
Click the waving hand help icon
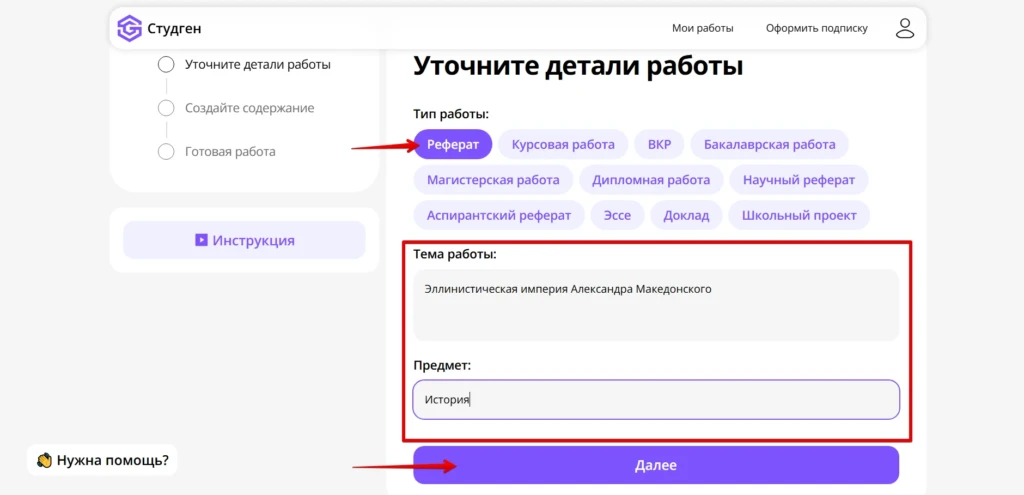click(44, 460)
